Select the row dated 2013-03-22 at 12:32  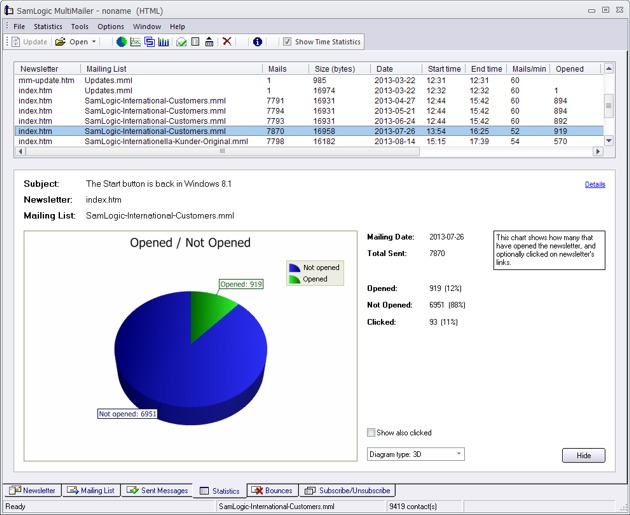click(309, 90)
